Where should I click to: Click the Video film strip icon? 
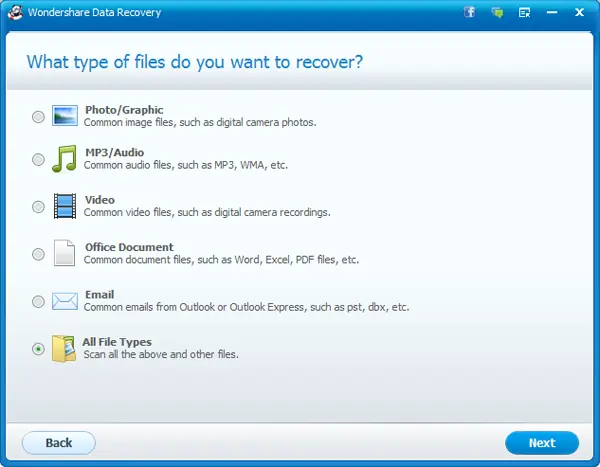coord(65,206)
